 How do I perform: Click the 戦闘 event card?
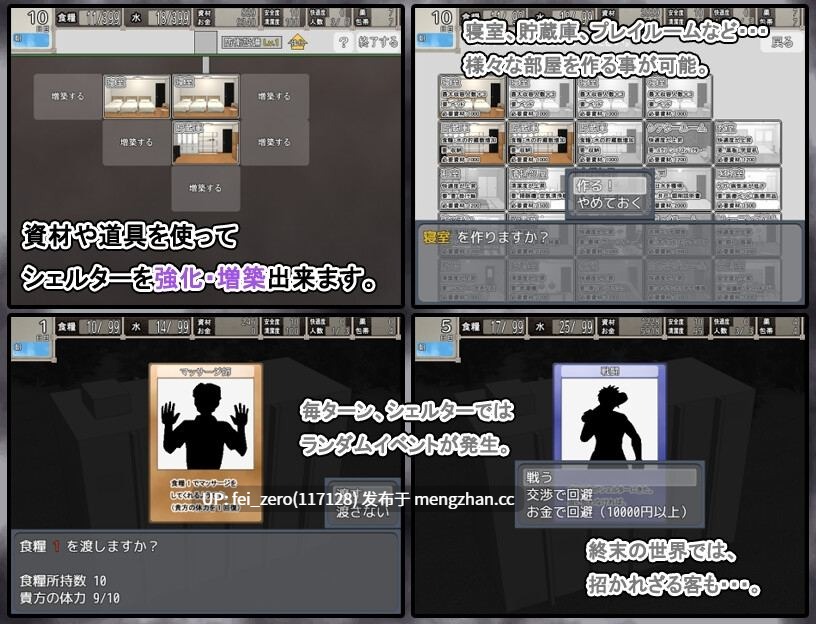pos(609,414)
